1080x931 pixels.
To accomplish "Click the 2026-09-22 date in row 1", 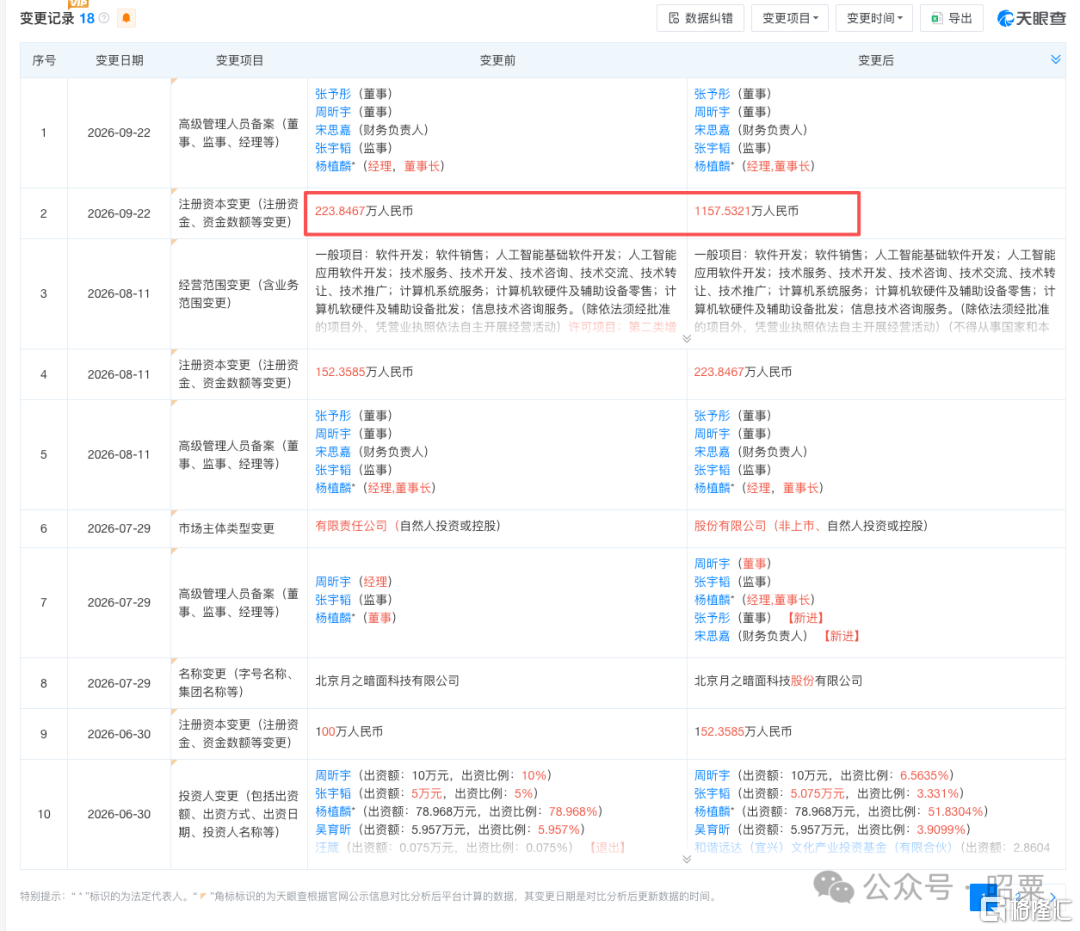I will pos(119,133).
